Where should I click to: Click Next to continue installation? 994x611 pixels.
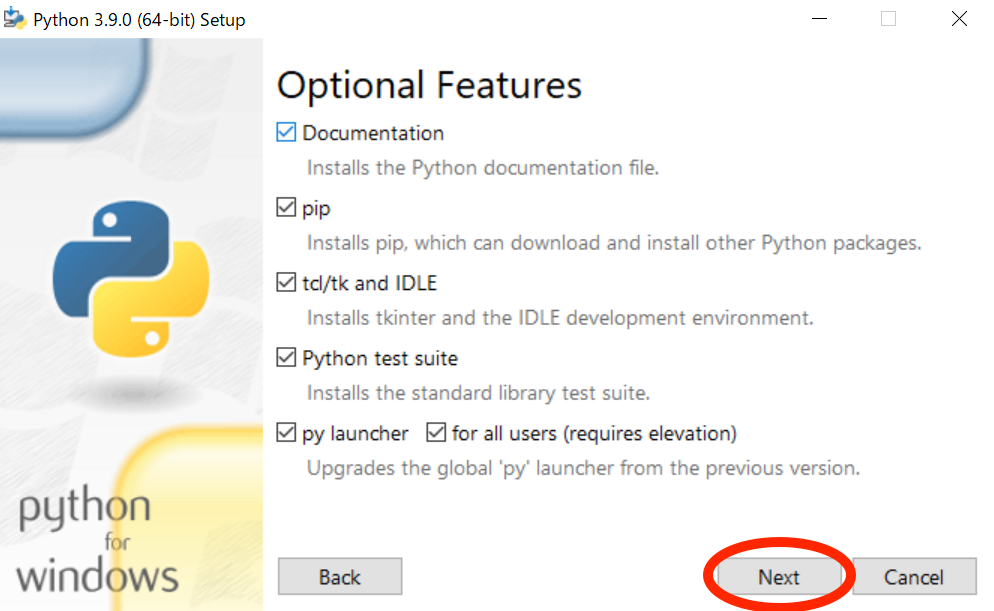778,576
